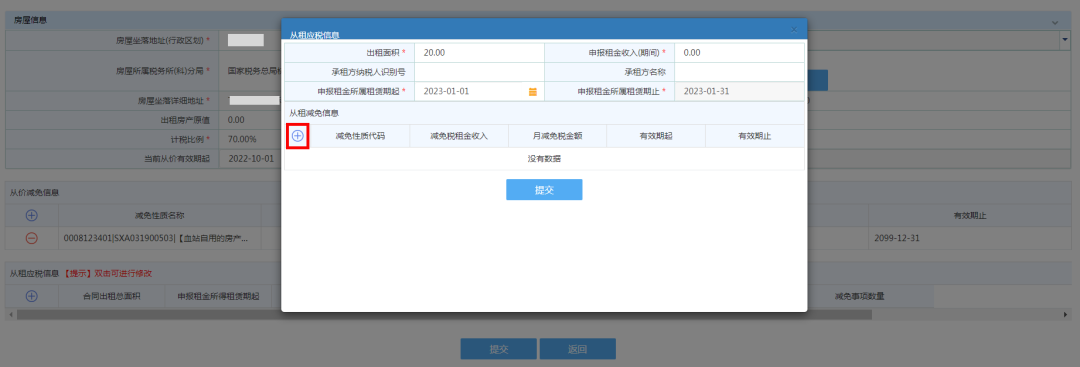Click the 承租方名称 input field
The image size is (1080, 367).
coord(739,72)
